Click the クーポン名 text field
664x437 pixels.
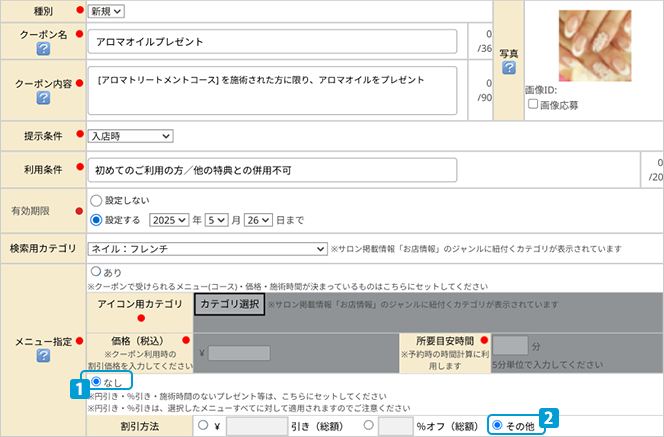[273, 42]
